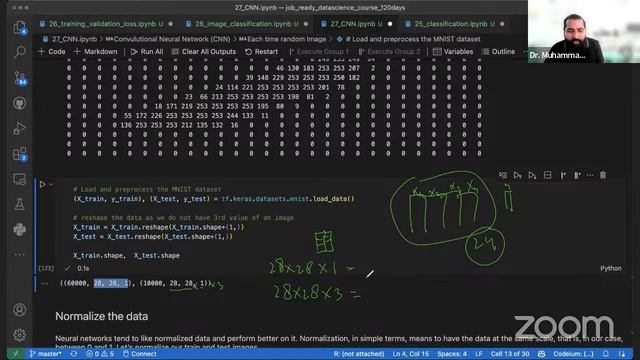
Task: Click the load_data() code line
Action: pos(213,199)
